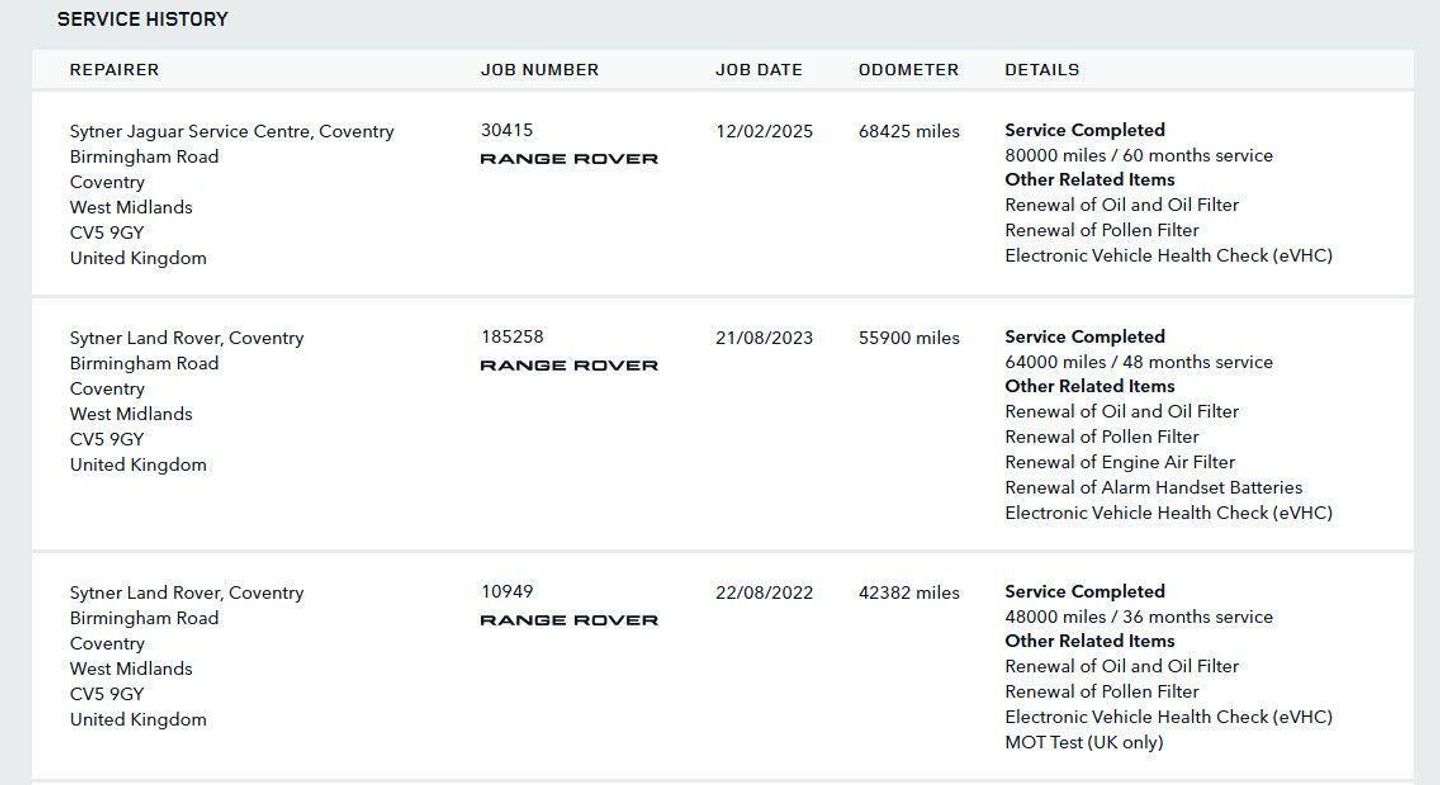This screenshot has height=785, width=1440.
Task: Click the job date 12/02/2025
Action: pyautogui.click(x=764, y=131)
